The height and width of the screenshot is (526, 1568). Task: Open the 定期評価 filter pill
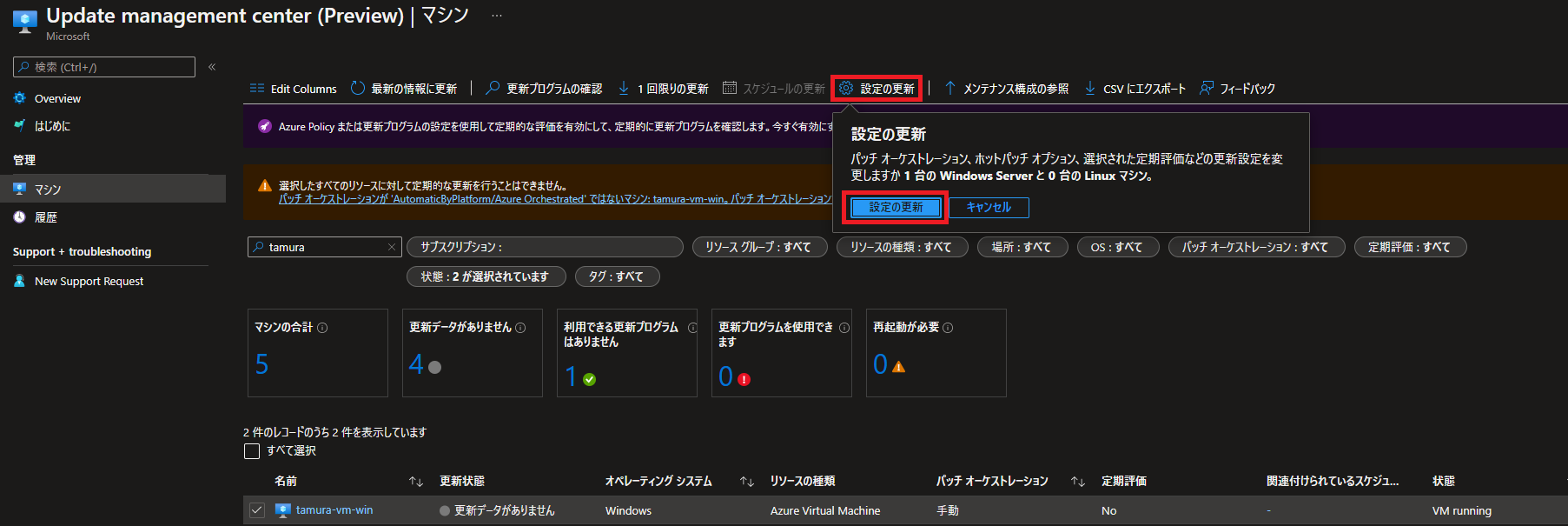(x=1410, y=247)
